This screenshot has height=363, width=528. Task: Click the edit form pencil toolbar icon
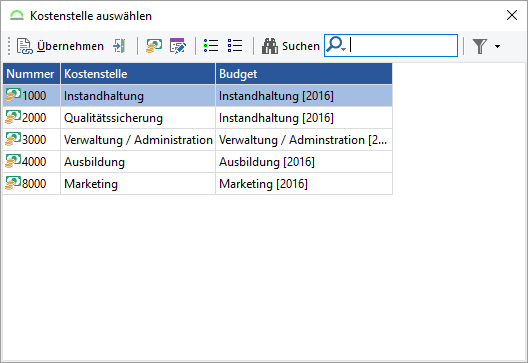click(x=177, y=46)
